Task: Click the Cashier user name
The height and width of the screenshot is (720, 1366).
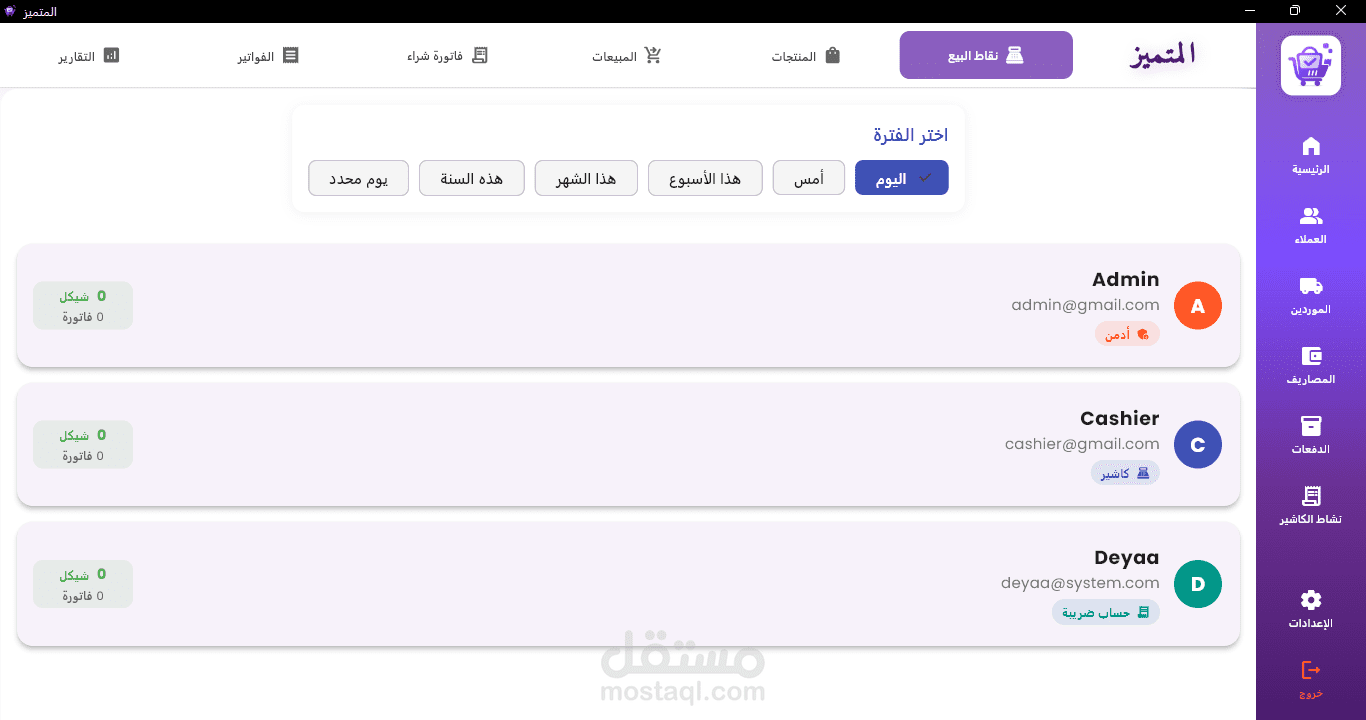Action: (1120, 418)
